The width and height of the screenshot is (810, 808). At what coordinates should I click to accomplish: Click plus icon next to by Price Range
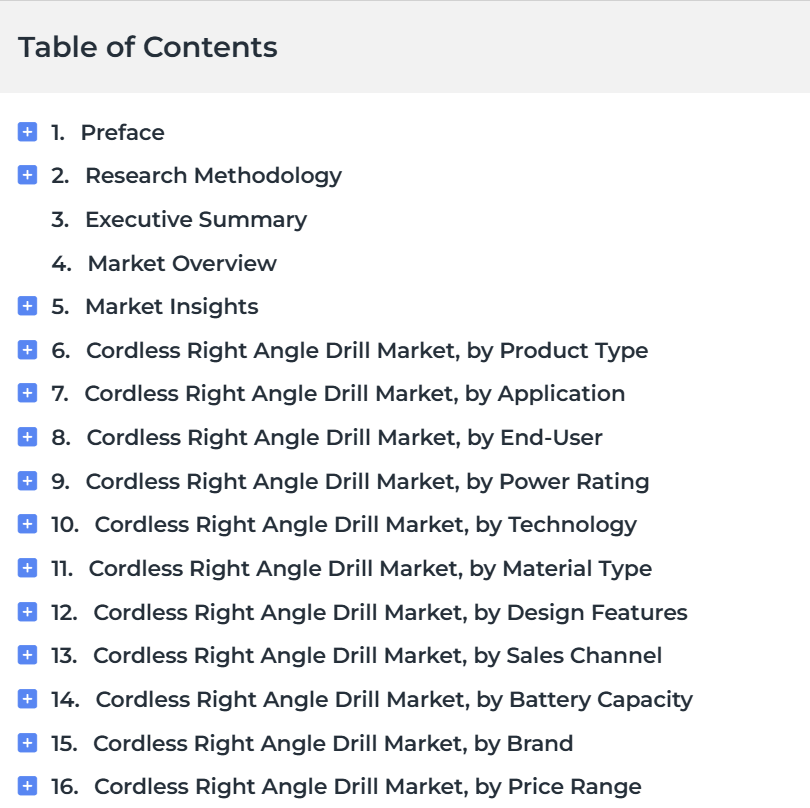click(x=27, y=787)
